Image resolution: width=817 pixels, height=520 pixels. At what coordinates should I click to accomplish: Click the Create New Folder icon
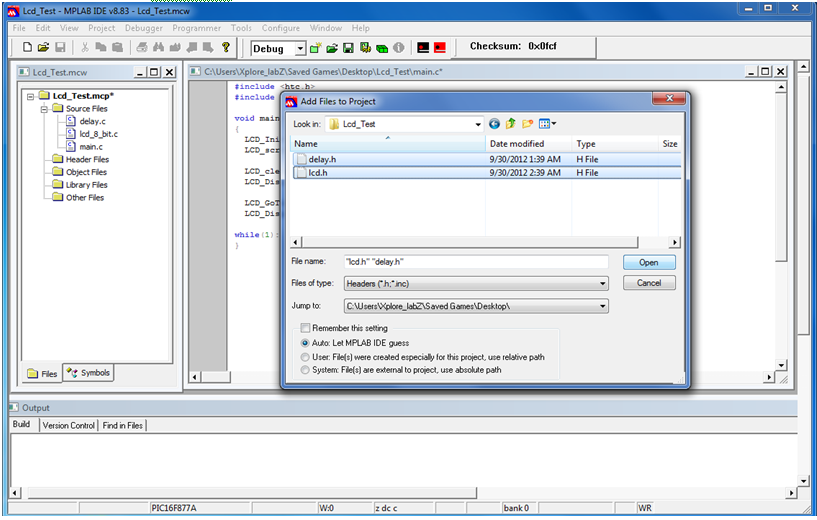527,124
